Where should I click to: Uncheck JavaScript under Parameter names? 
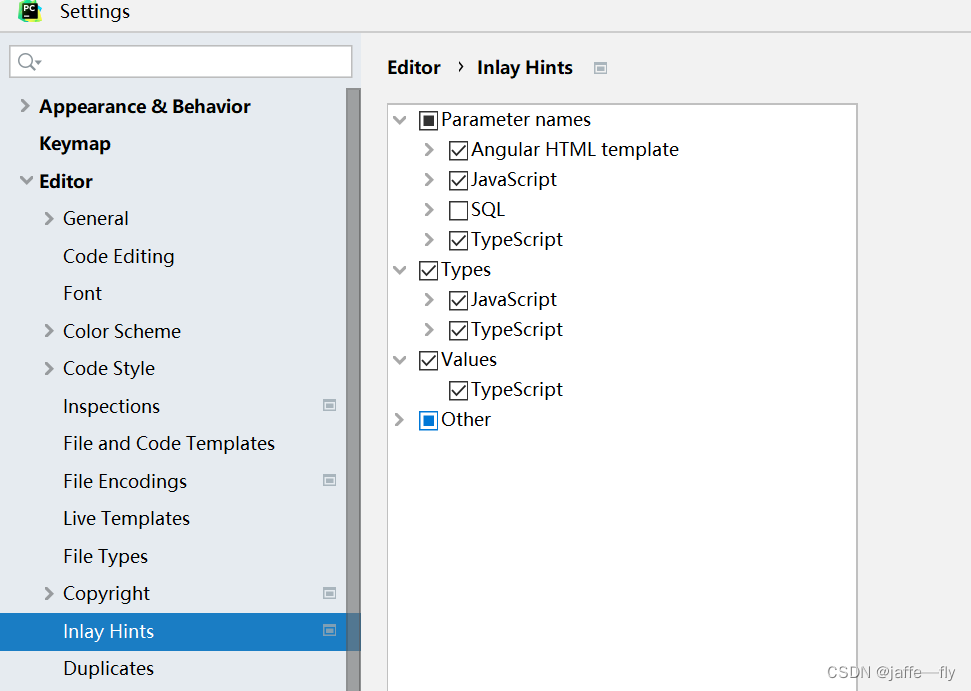click(x=458, y=179)
